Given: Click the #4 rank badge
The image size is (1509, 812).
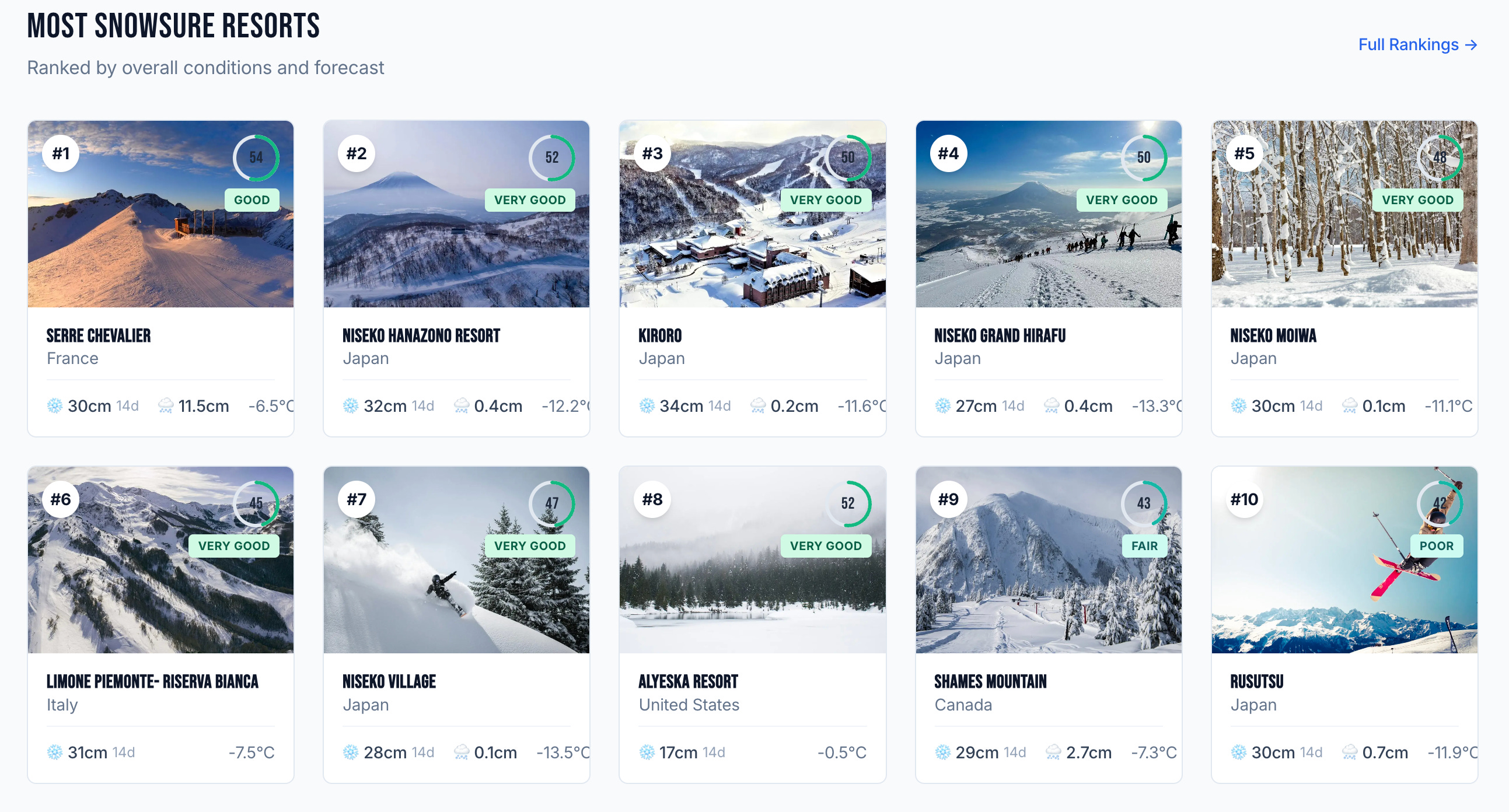Looking at the screenshot, I should [948, 153].
